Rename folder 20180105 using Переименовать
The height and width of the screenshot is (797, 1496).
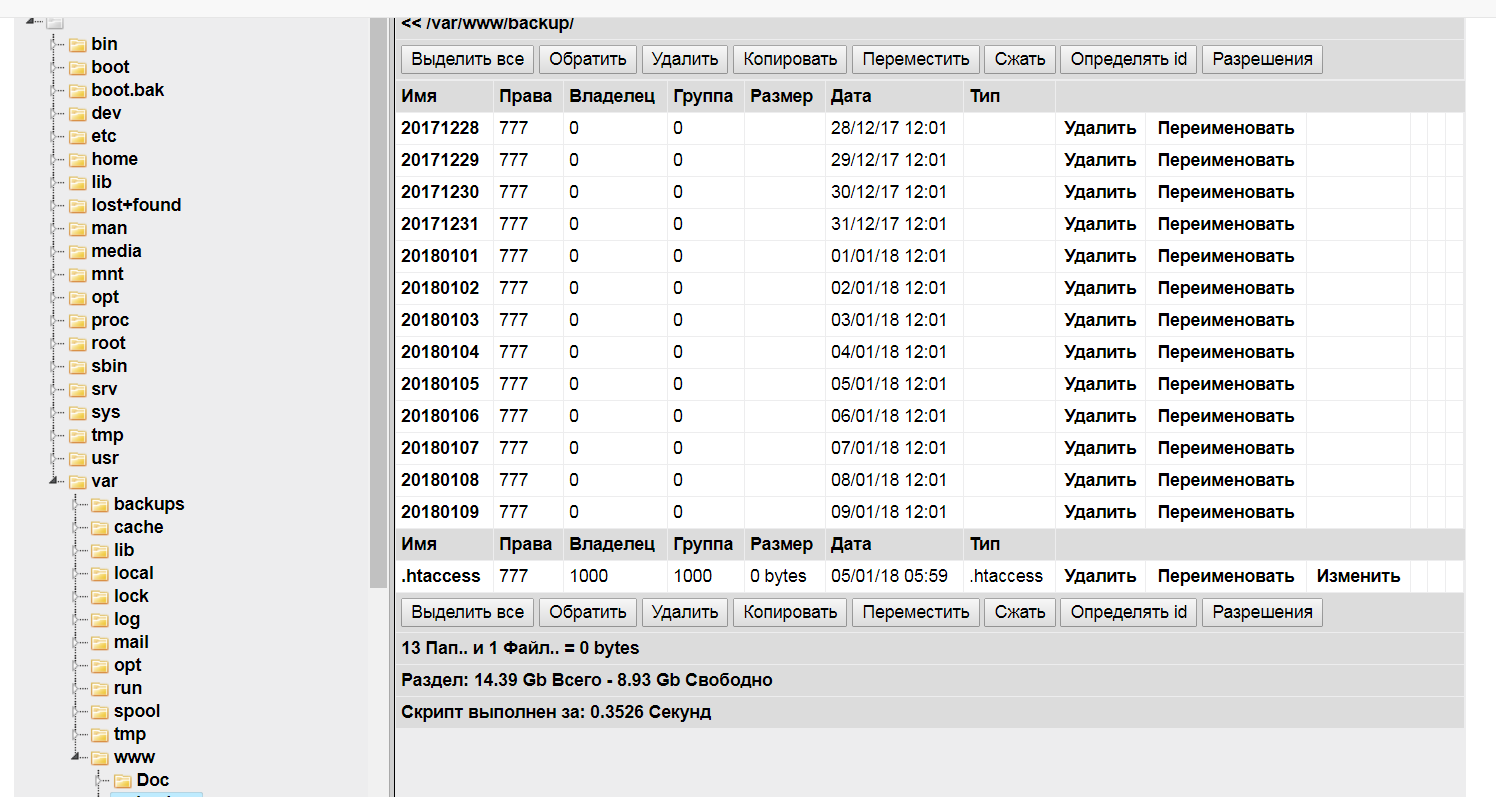1226,384
